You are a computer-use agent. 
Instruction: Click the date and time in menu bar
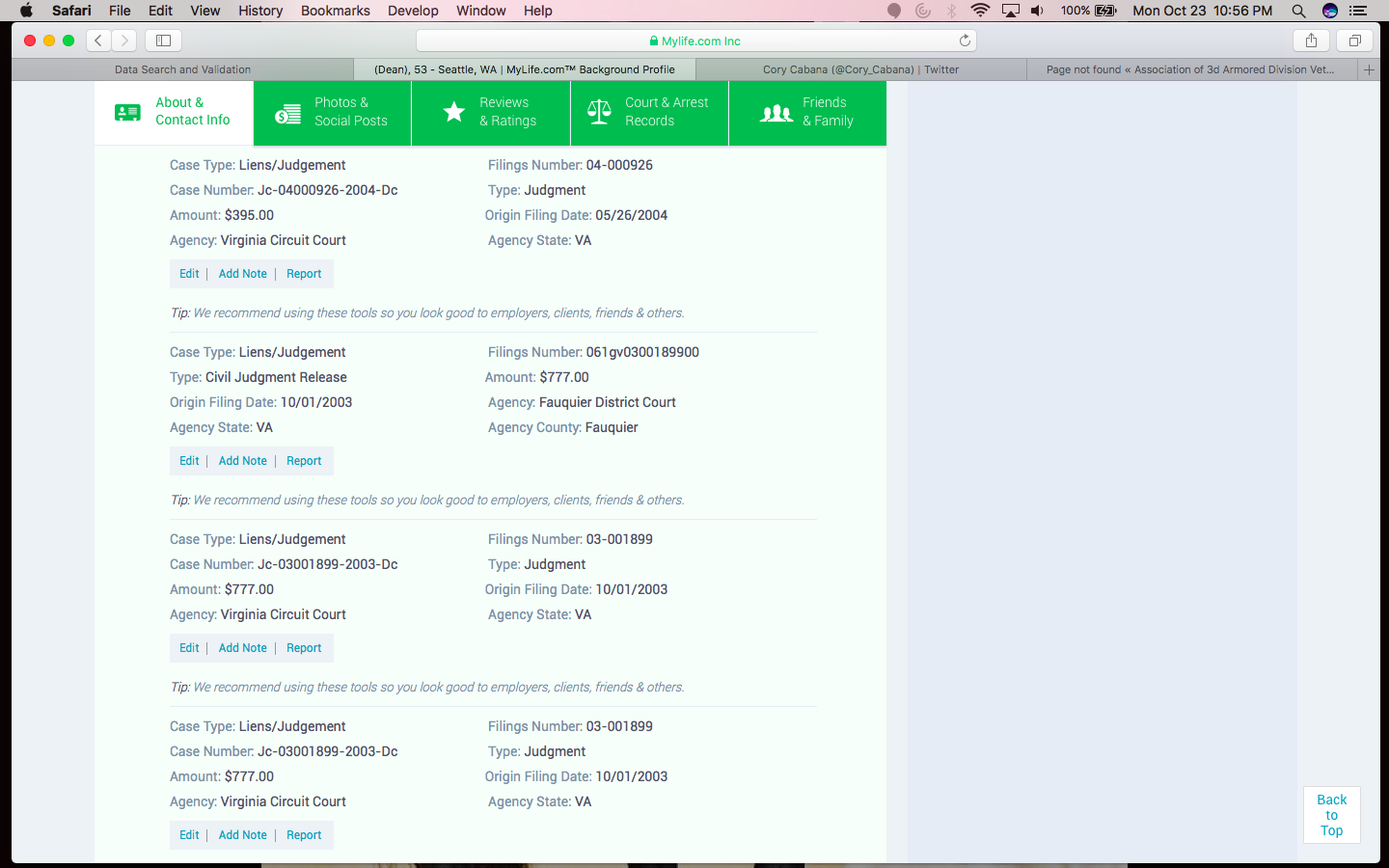click(1202, 11)
